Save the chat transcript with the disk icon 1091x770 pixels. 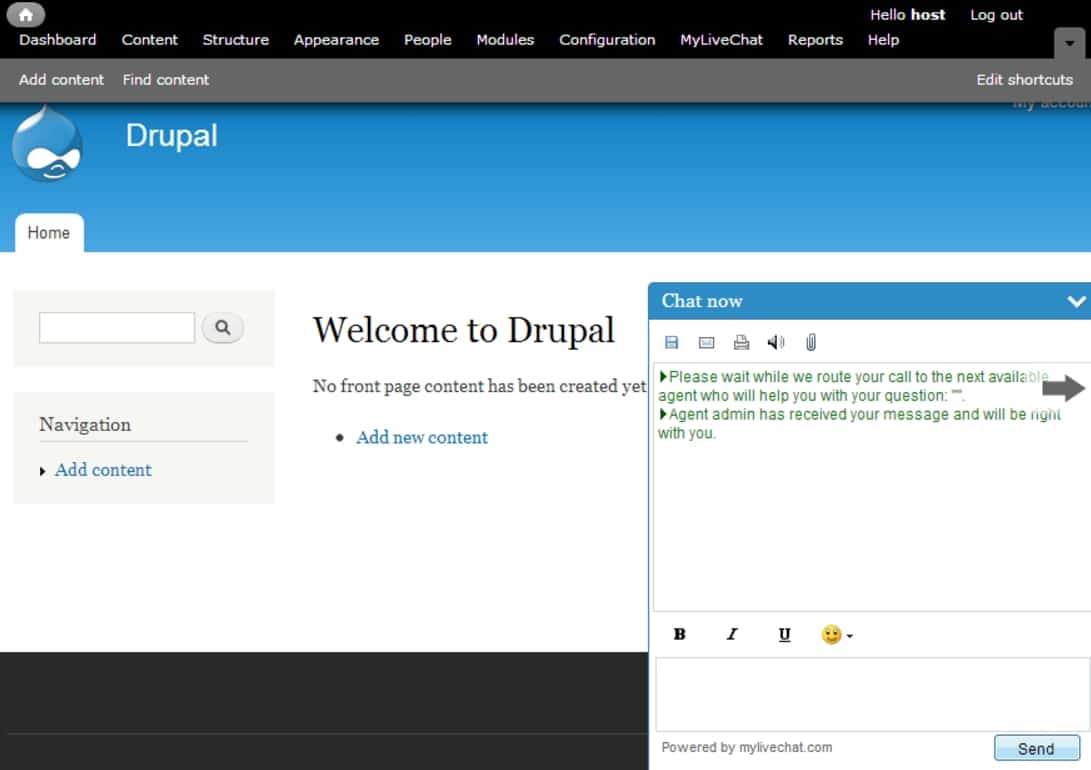(x=671, y=342)
